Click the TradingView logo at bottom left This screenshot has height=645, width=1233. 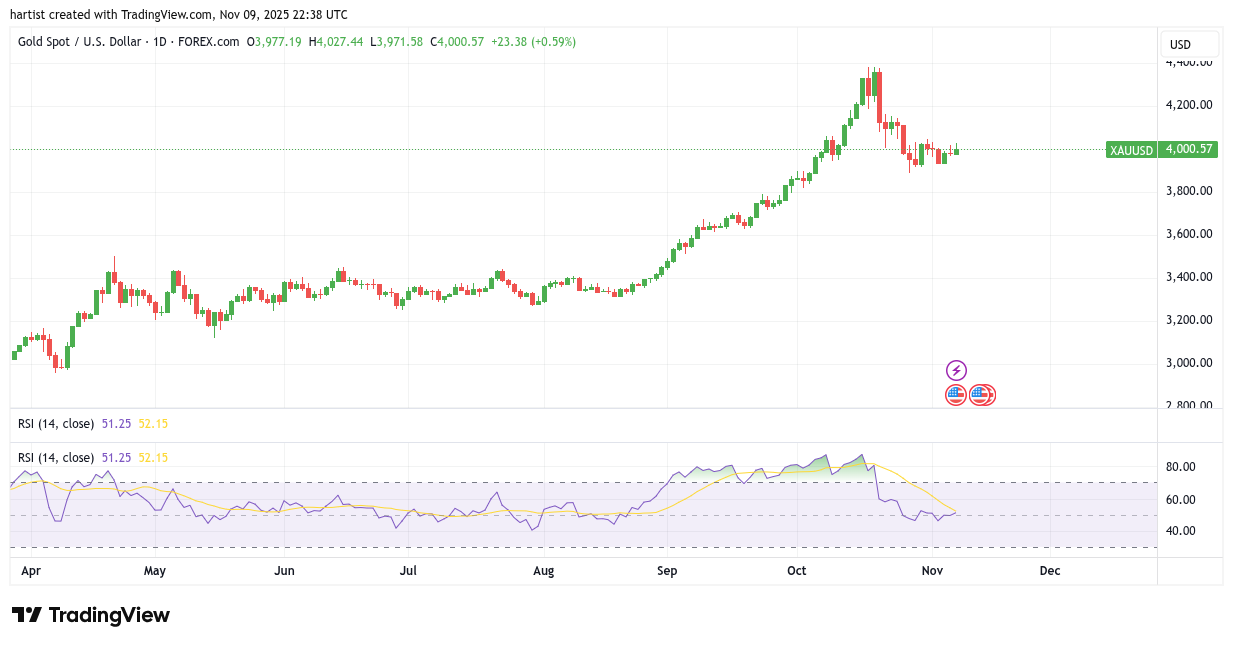[x=91, y=615]
